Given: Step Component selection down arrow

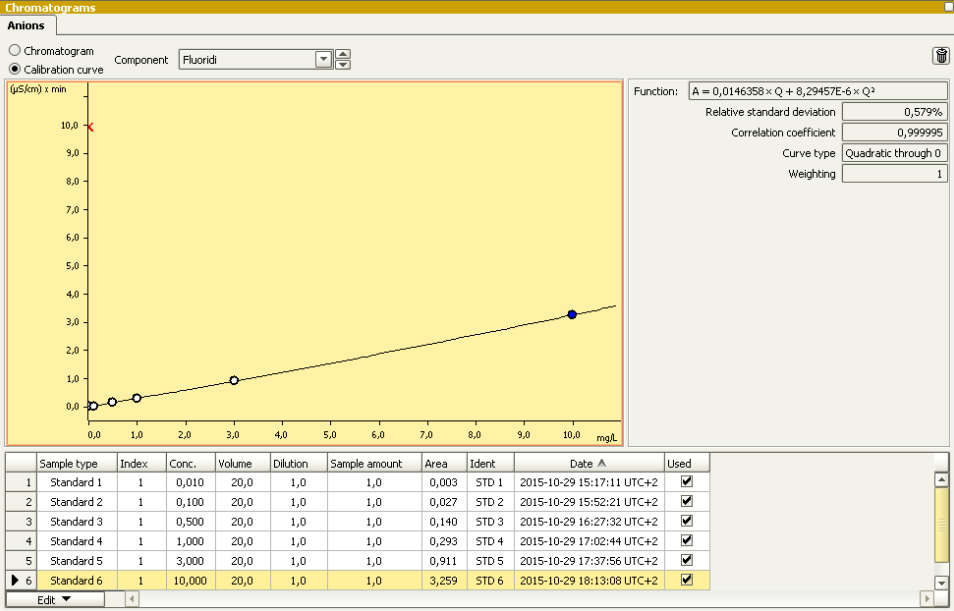Looking at the screenshot, I should coord(343,65).
